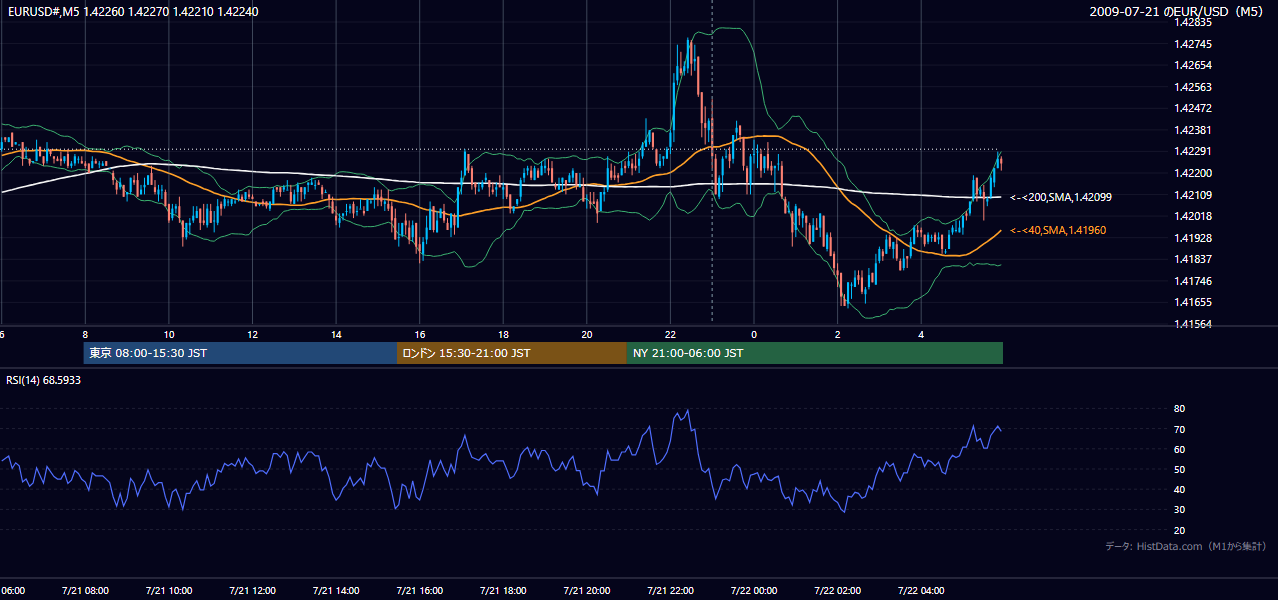
Task: Click the 7/22 02:00 time axis label
Action: coord(837,591)
